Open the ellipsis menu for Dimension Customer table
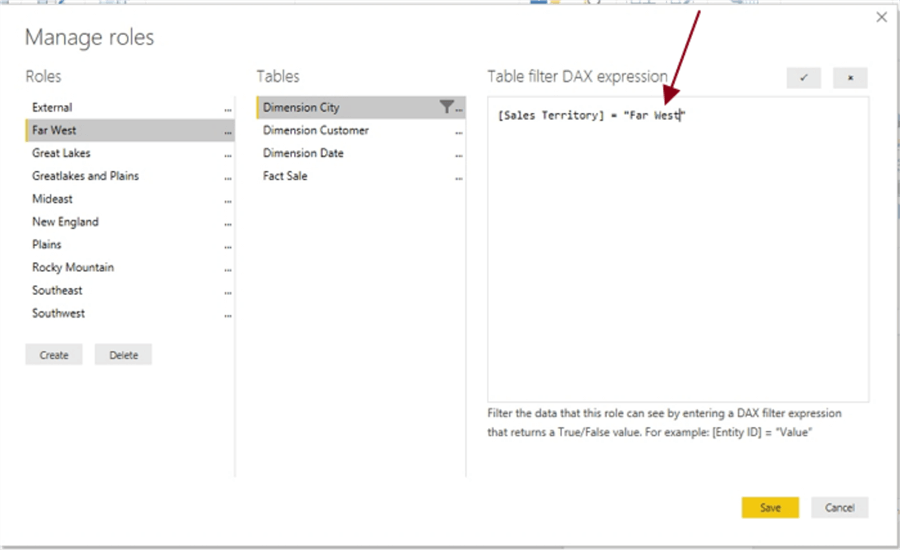 pyautogui.click(x=458, y=132)
